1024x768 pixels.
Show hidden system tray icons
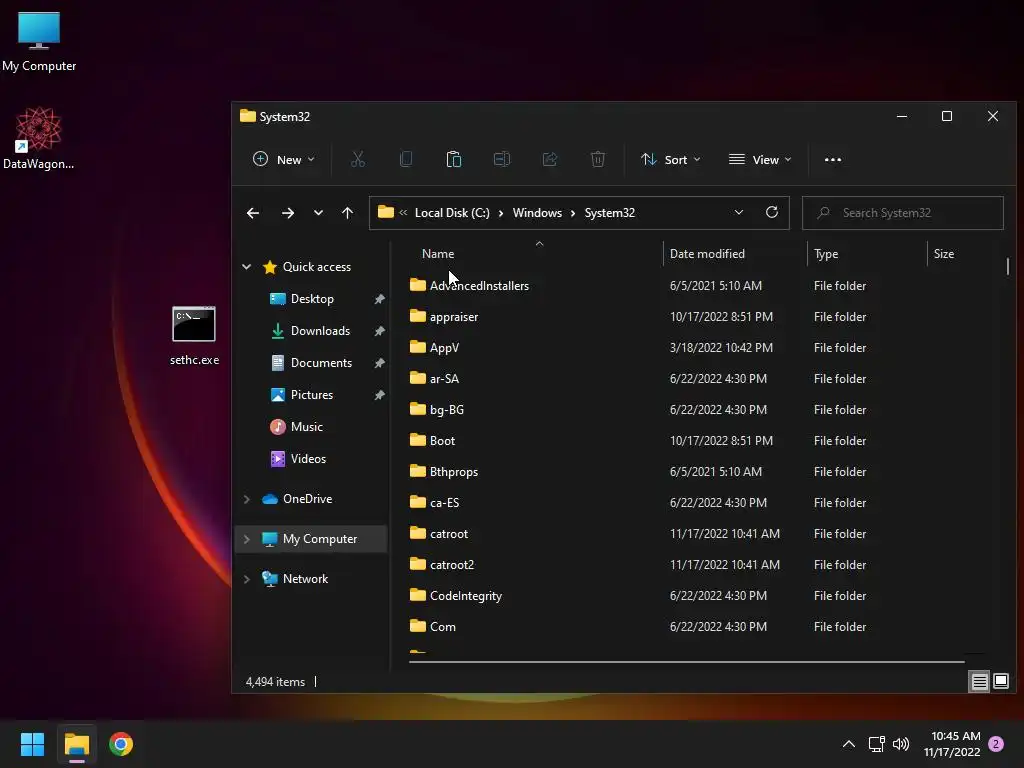click(x=848, y=744)
